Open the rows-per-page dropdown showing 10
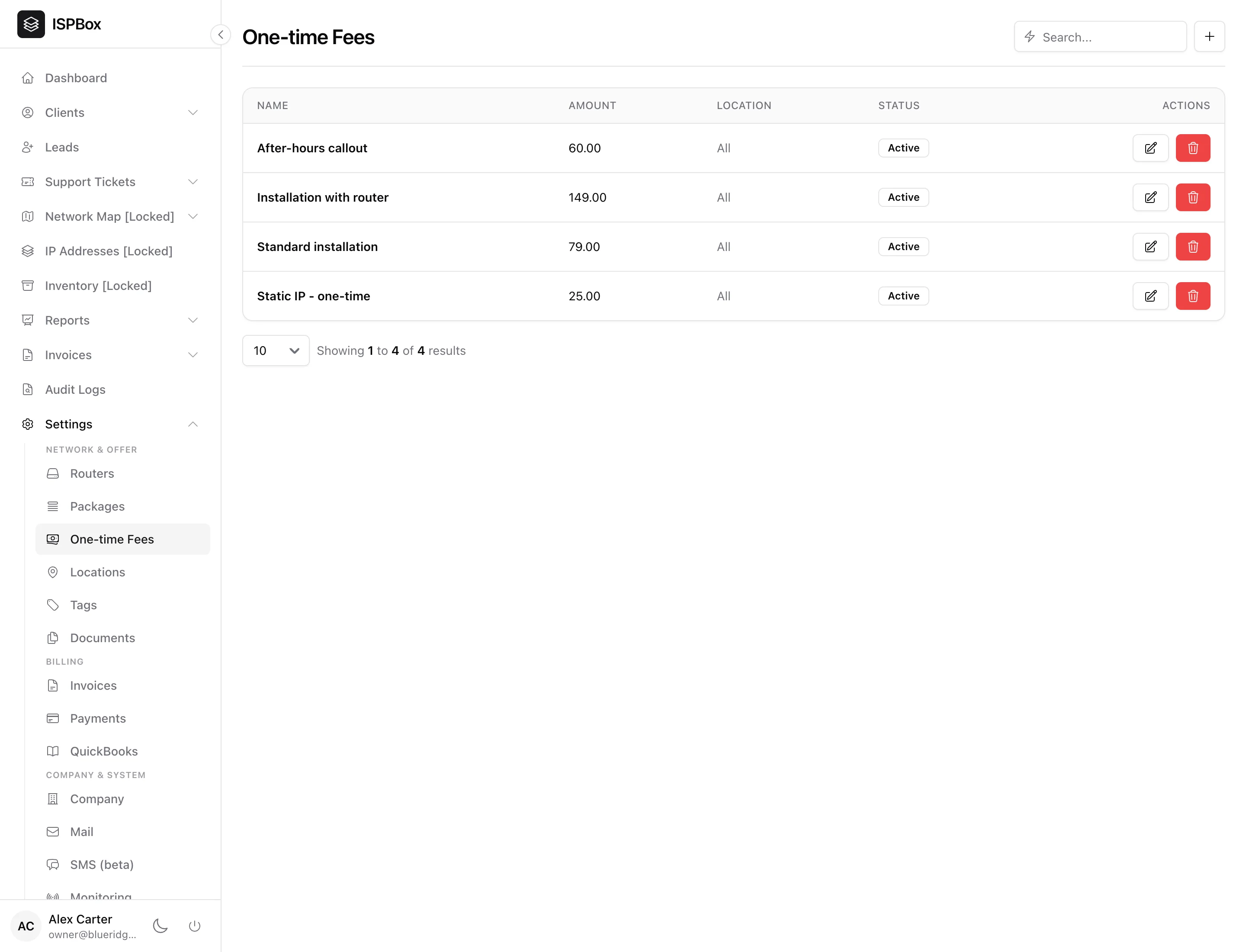The height and width of the screenshot is (952, 1246). click(x=276, y=351)
